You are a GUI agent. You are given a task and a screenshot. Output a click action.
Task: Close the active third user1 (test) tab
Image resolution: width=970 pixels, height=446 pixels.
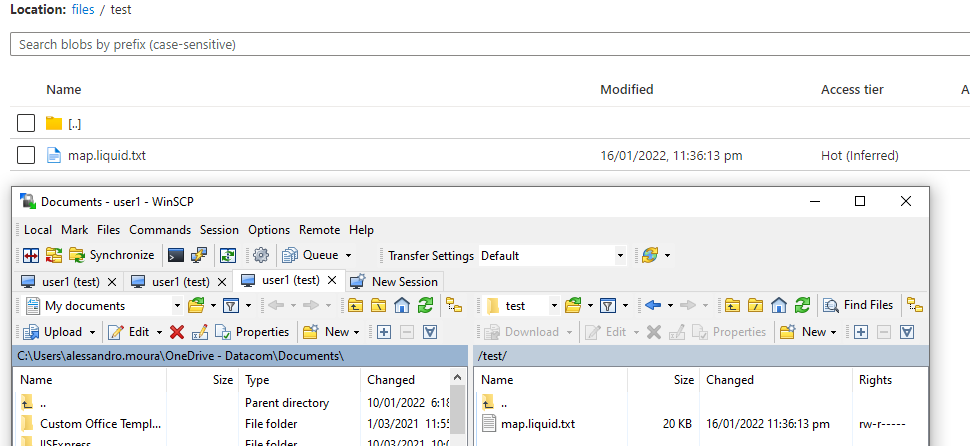[332, 280]
